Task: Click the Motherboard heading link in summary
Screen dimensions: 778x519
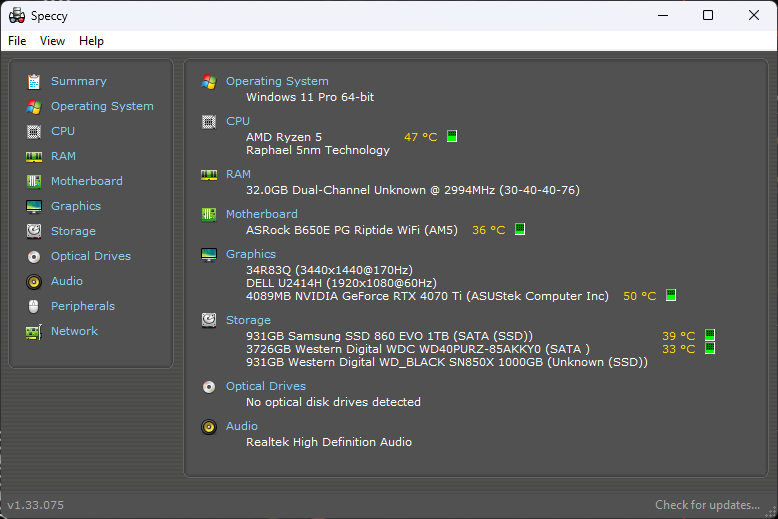Action: tap(262, 214)
